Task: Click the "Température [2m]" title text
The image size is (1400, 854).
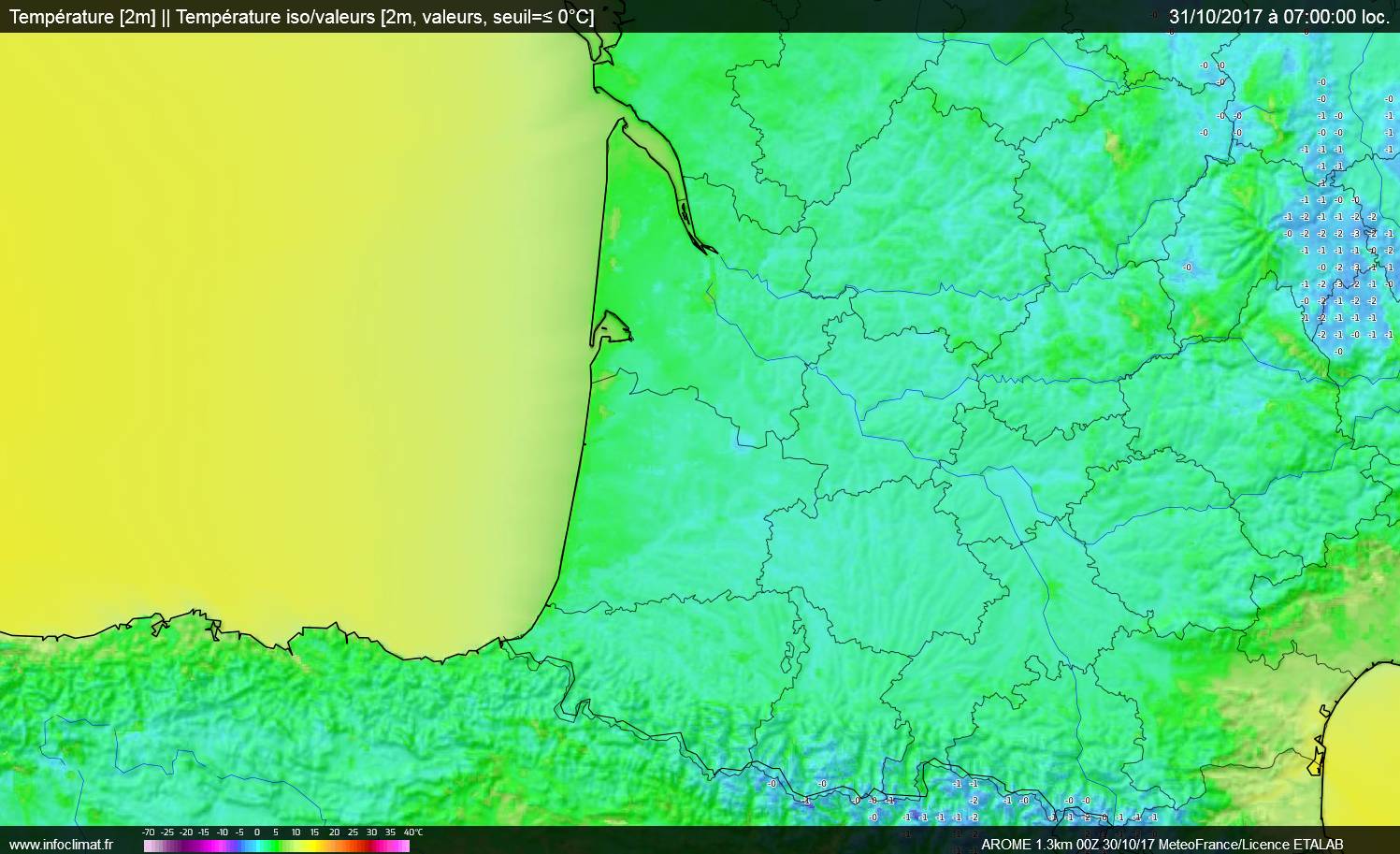Action: [x=82, y=17]
